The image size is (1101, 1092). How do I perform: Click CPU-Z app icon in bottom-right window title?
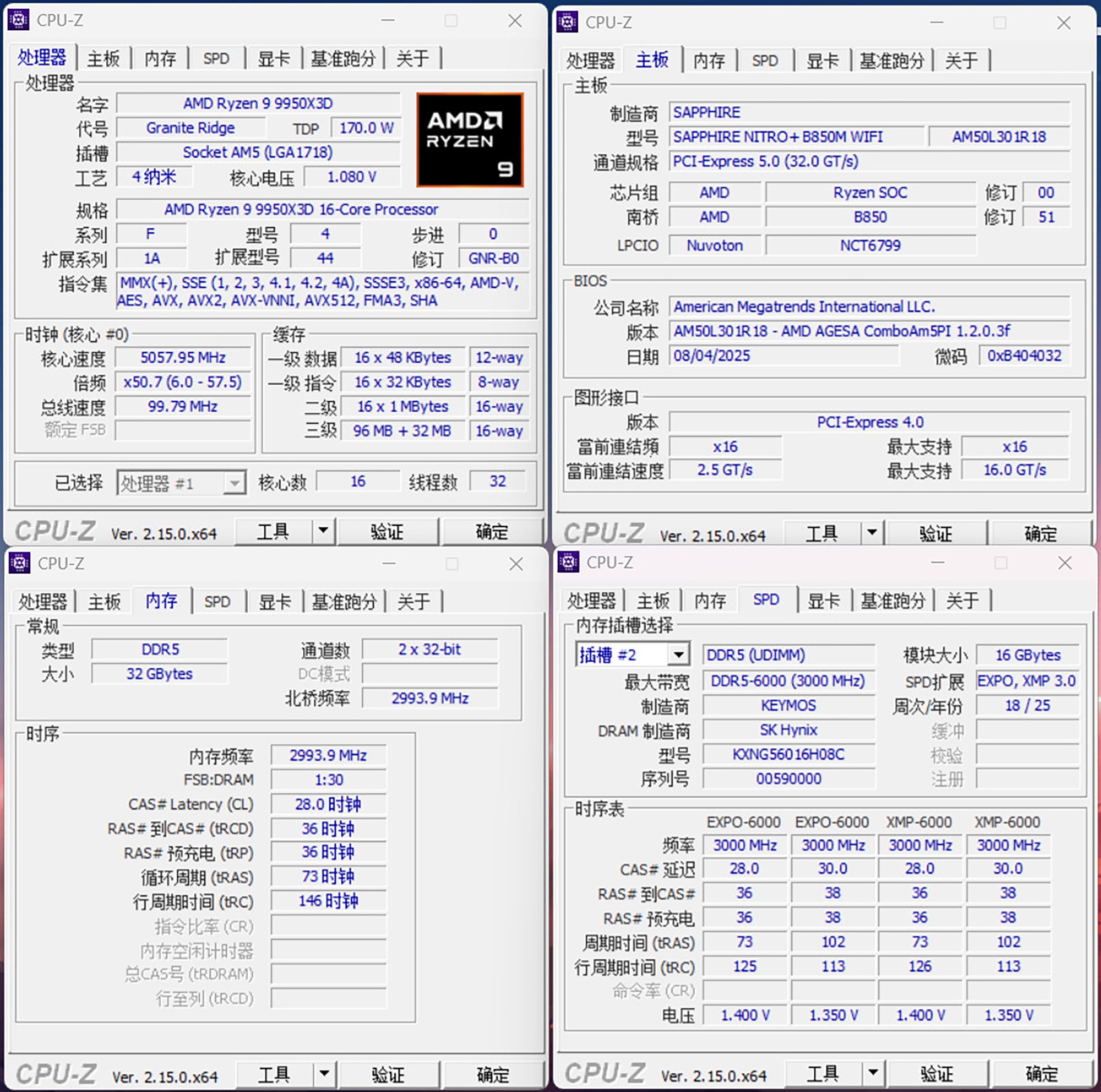568,562
